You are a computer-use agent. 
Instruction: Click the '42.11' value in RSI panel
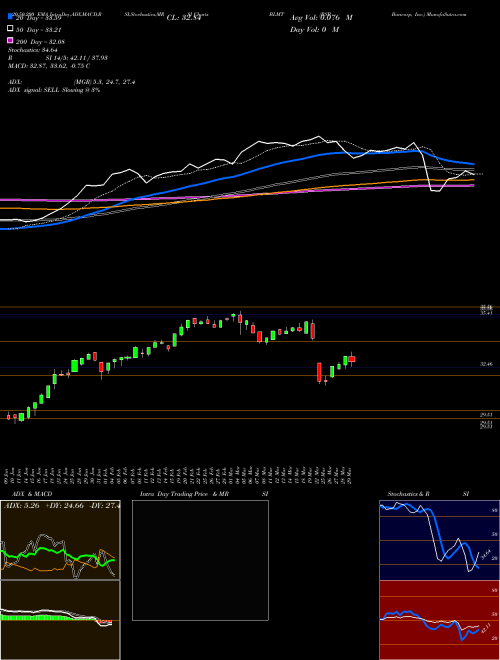484,628
